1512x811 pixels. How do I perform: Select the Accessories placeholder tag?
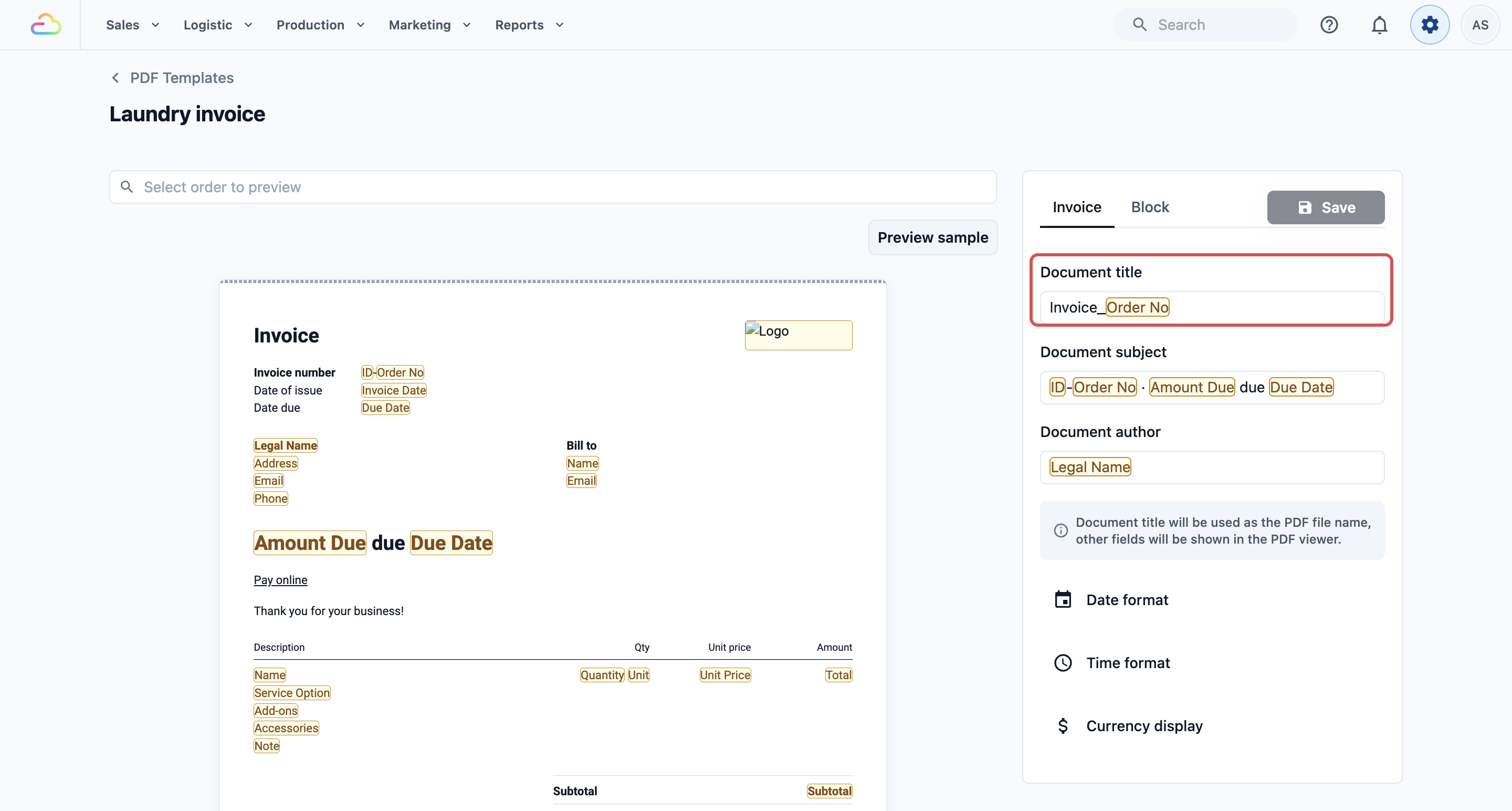click(x=286, y=727)
